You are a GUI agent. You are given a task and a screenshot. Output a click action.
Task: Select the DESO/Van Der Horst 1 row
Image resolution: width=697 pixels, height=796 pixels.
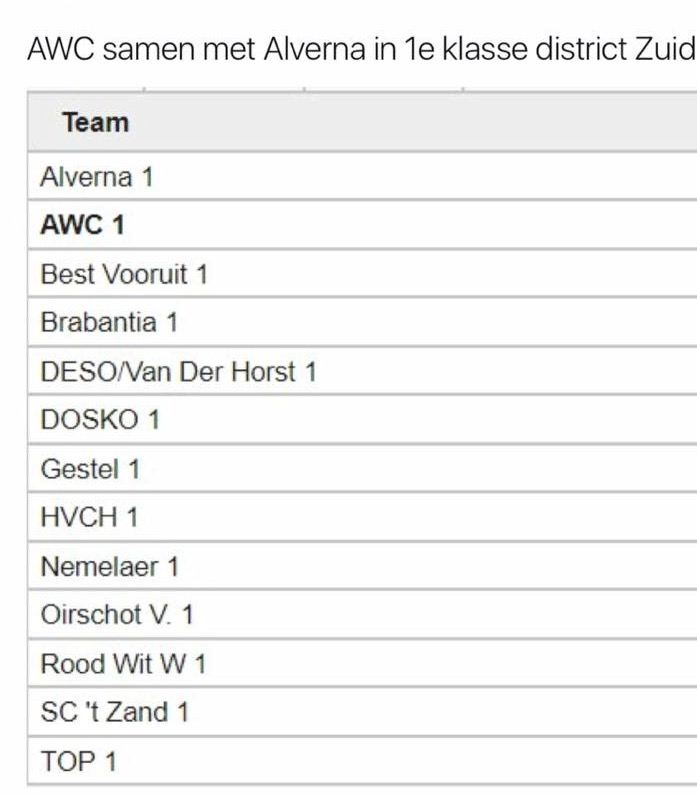point(178,372)
